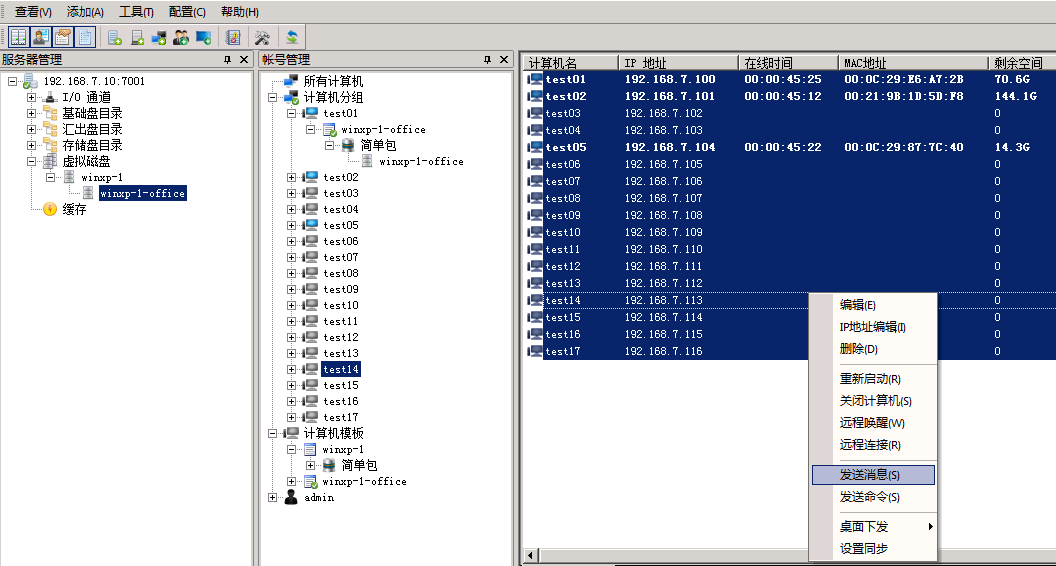Choose 编辑(E) from context menu
Viewport: 1056px width, 566px height.
(873, 305)
